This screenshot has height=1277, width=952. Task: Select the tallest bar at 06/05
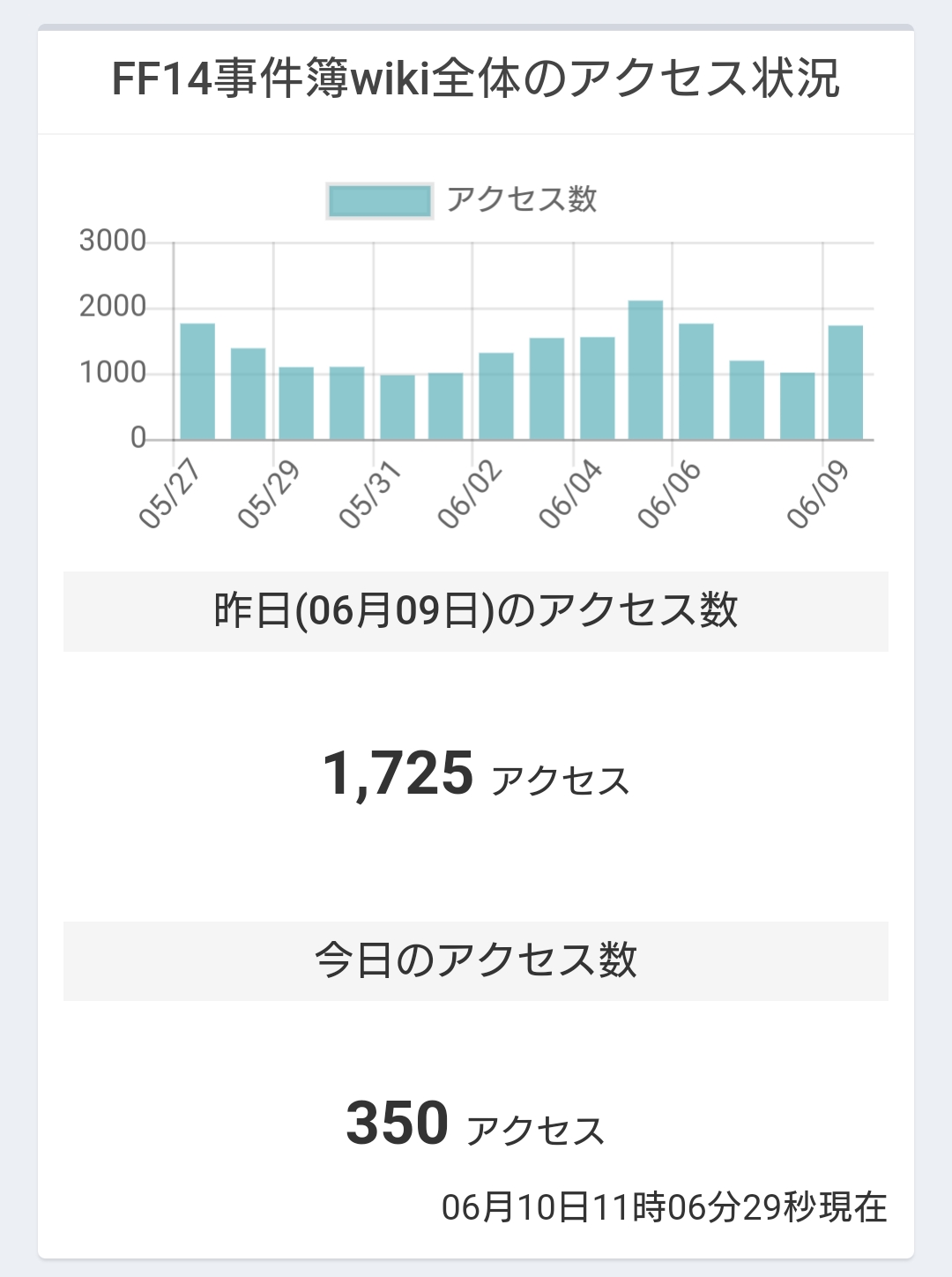(x=645, y=370)
